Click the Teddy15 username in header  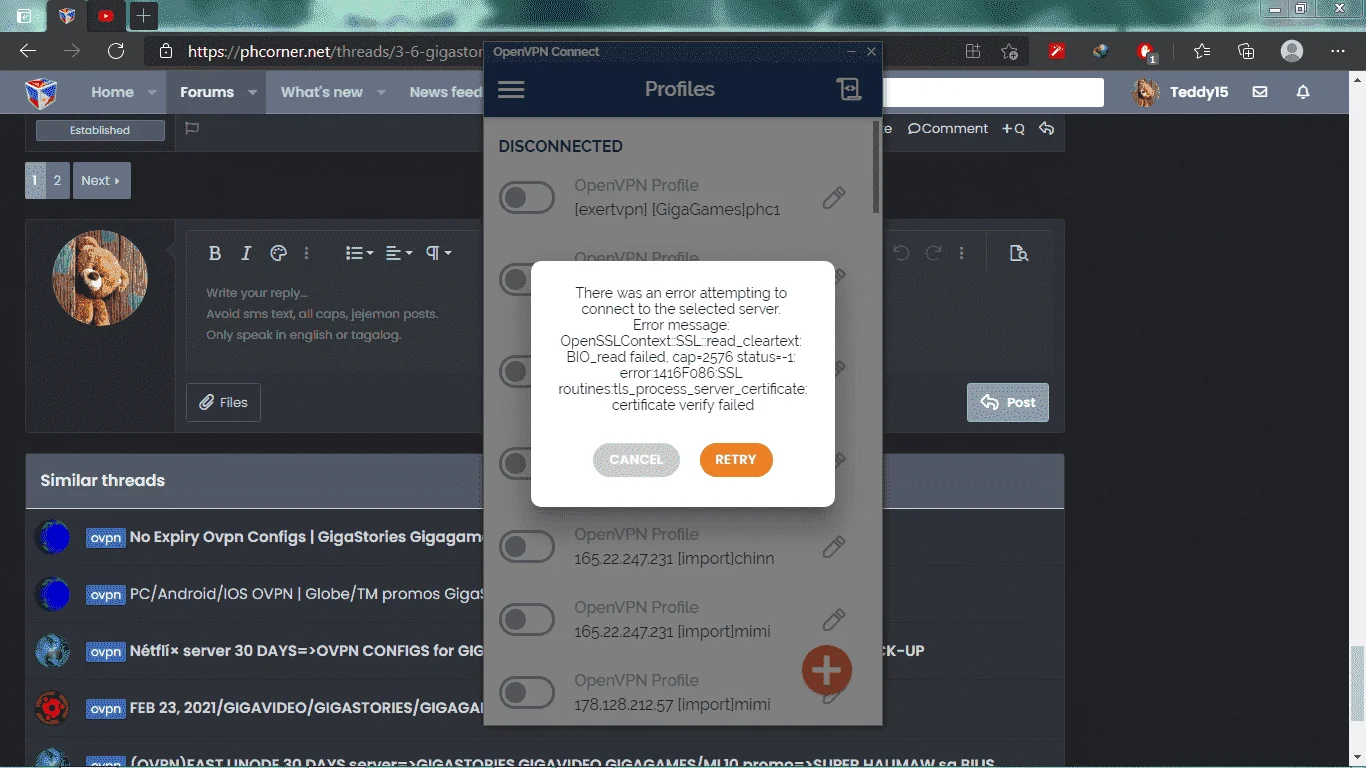pos(1199,92)
